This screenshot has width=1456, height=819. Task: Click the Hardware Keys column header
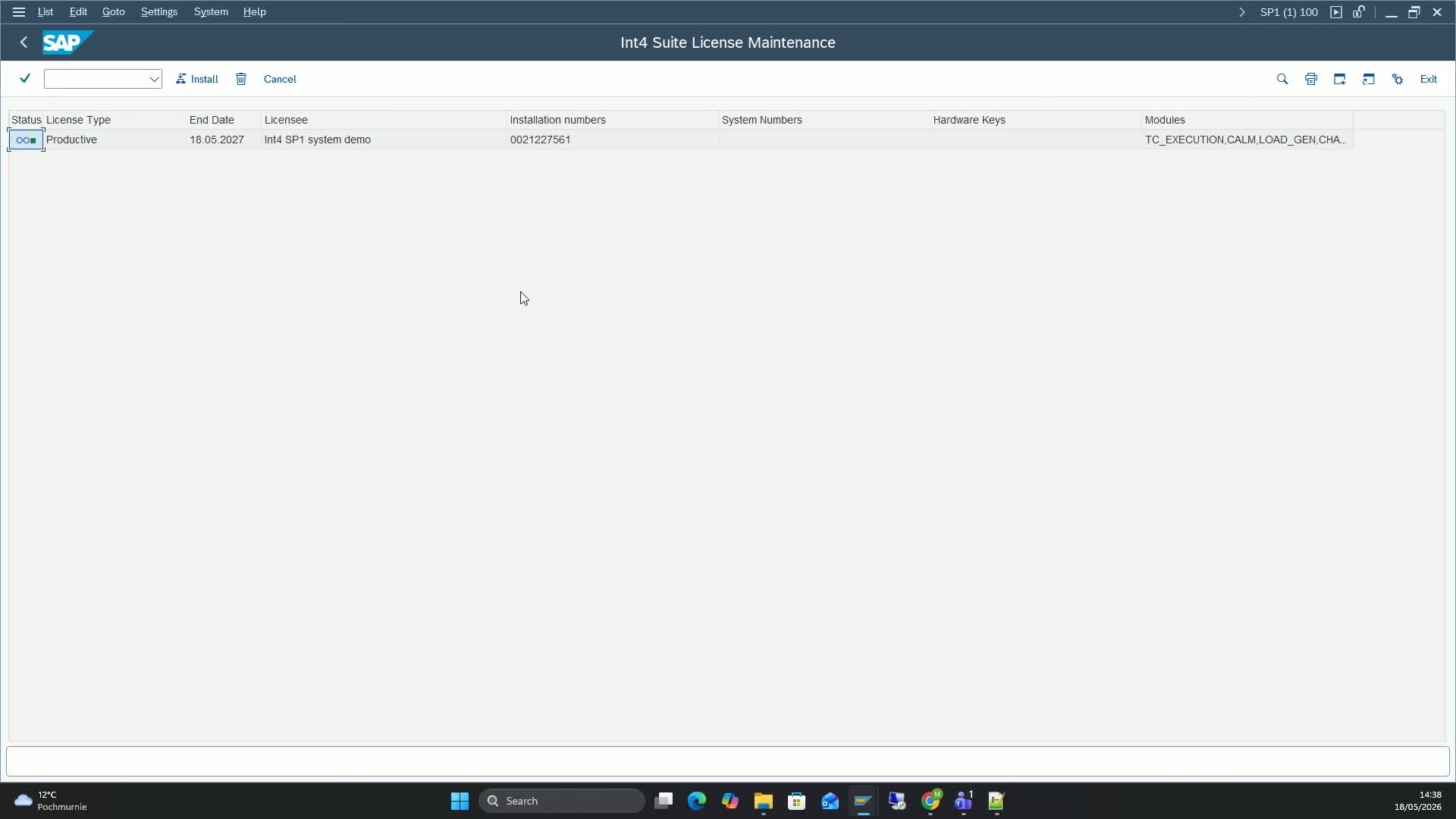point(1036,120)
